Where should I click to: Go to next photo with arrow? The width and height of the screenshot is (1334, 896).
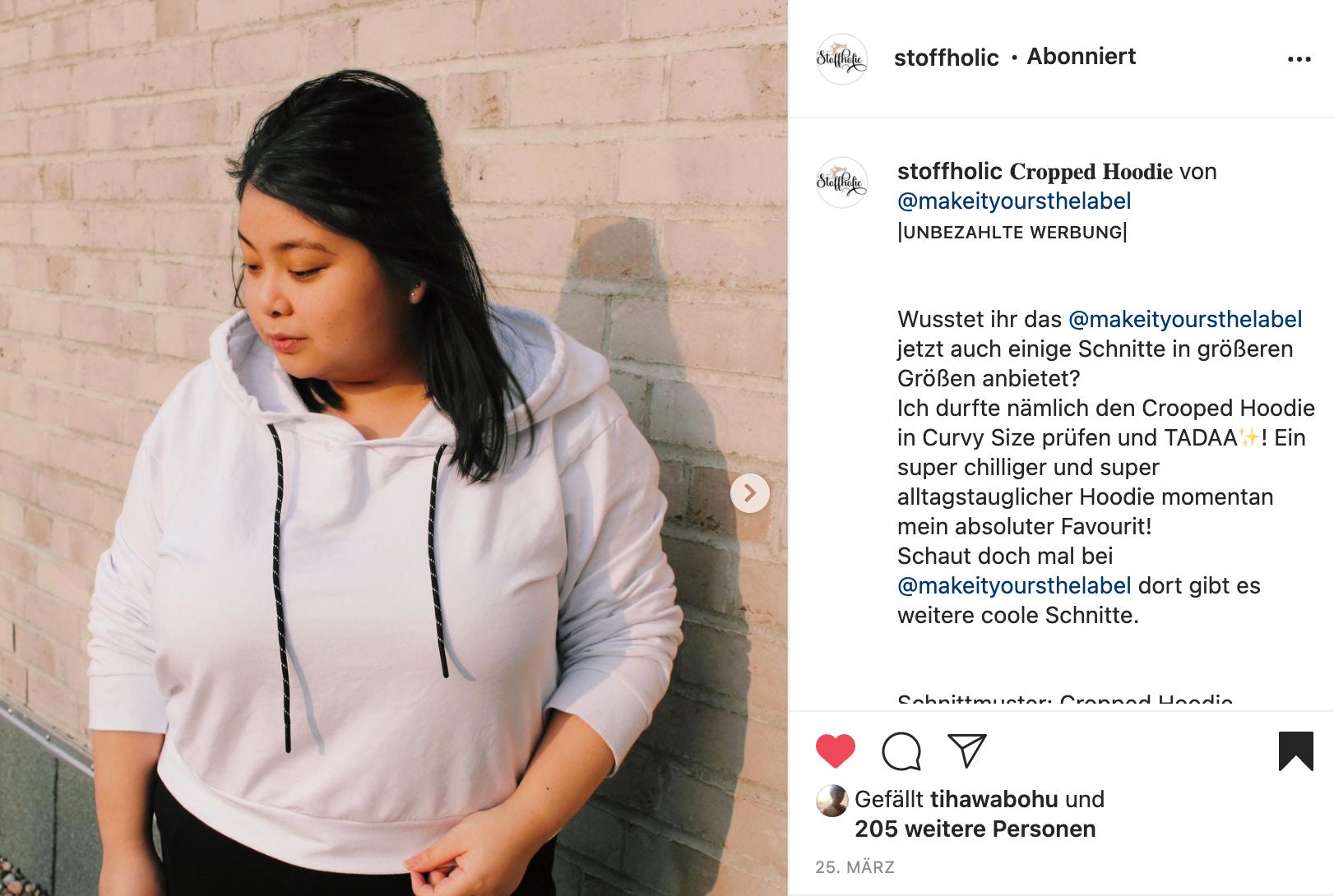750,493
